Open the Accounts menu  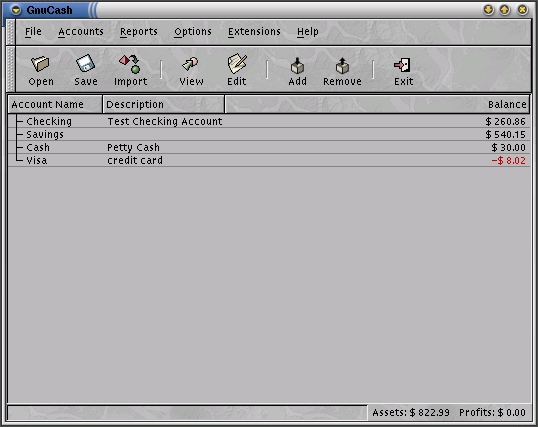pyautogui.click(x=81, y=32)
